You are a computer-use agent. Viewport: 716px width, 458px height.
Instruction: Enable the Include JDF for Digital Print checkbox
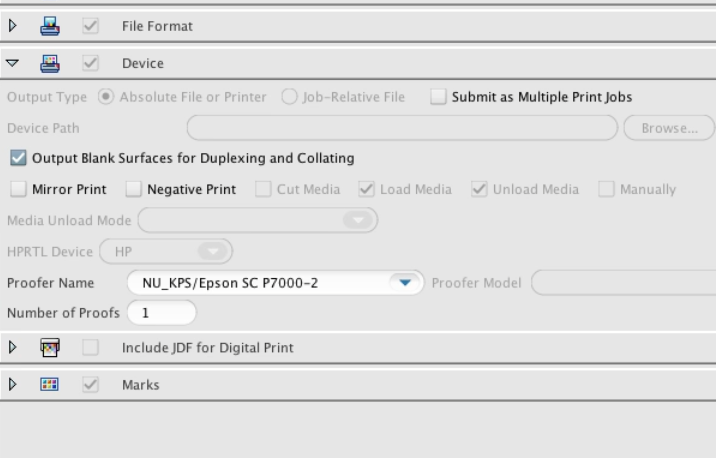(90, 347)
